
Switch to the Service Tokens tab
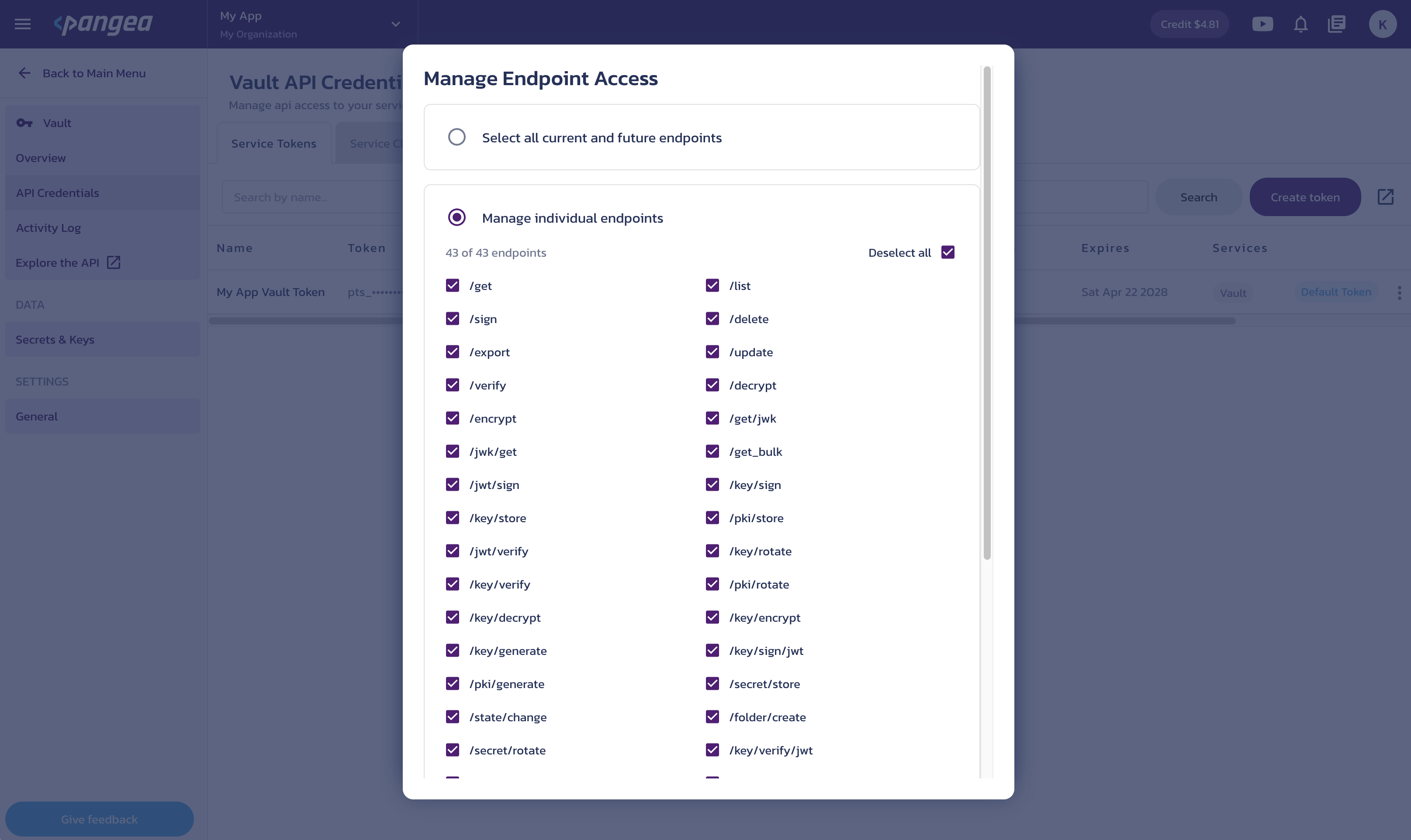pos(274,143)
